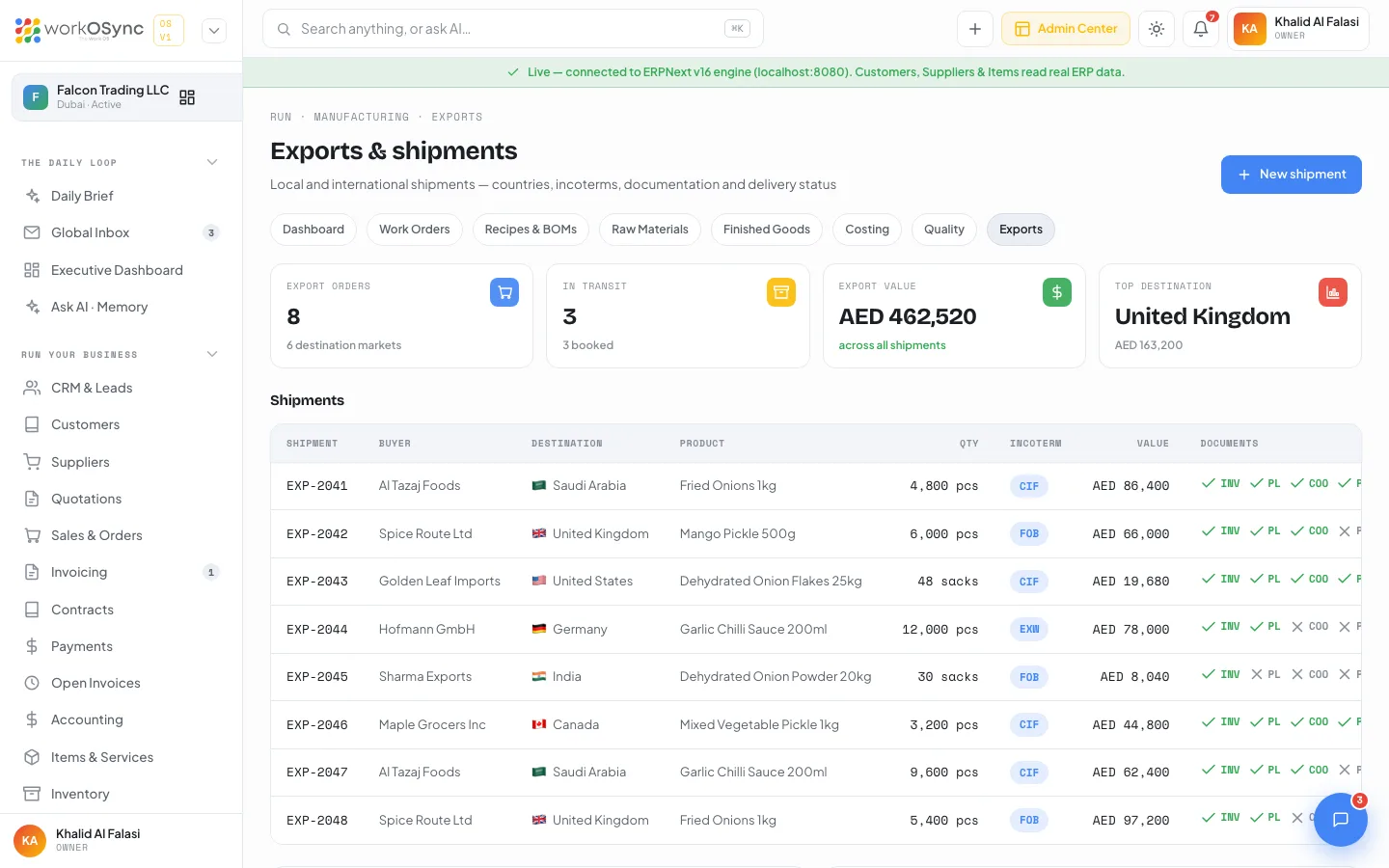Open the dropdown next to OS V1 badge
Image resolution: width=1389 pixels, height=868 pixels.
click(x=214, y=31)
